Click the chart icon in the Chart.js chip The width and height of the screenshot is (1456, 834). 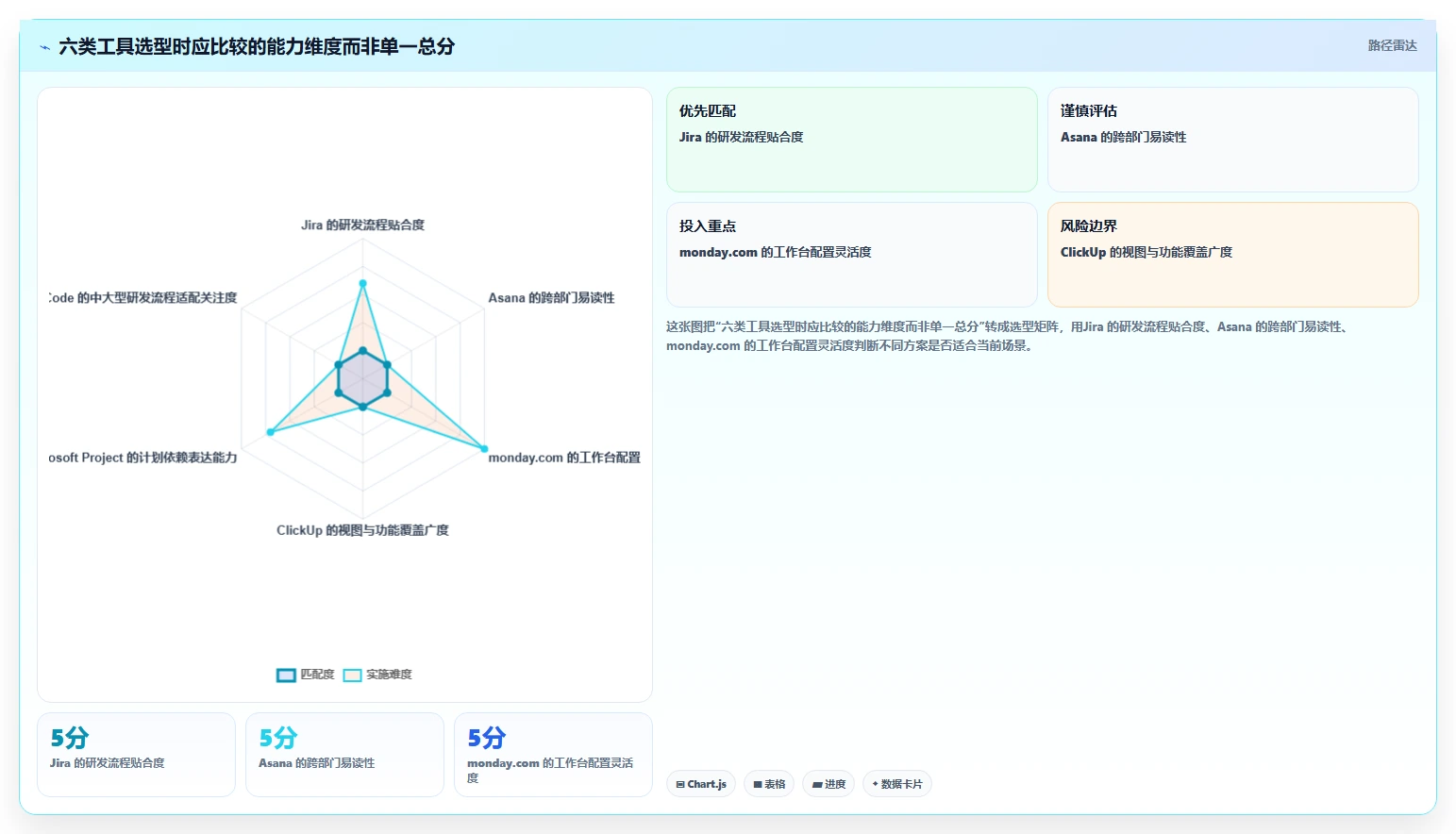point(680,784)
